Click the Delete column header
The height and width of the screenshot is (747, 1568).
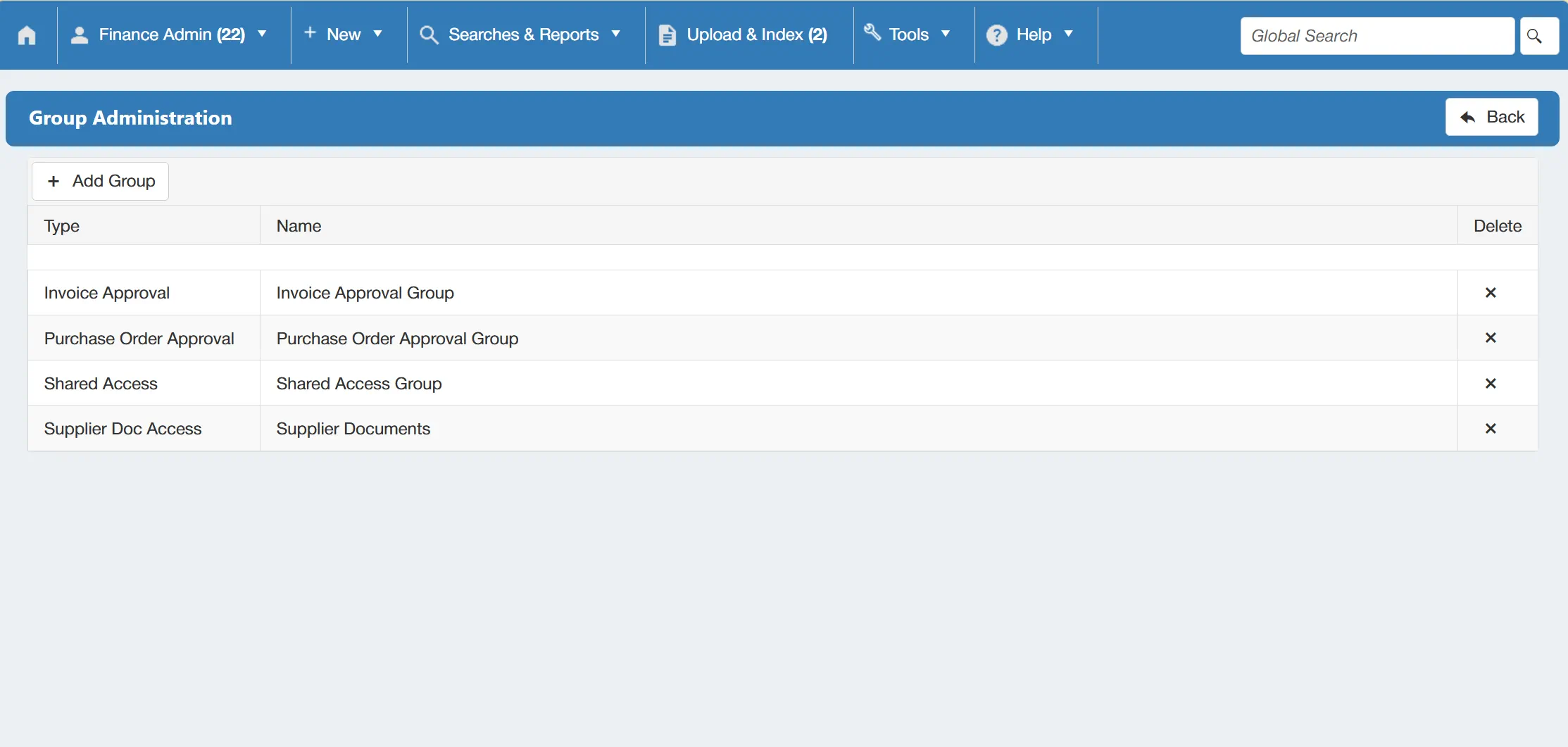coord(1498,226)
